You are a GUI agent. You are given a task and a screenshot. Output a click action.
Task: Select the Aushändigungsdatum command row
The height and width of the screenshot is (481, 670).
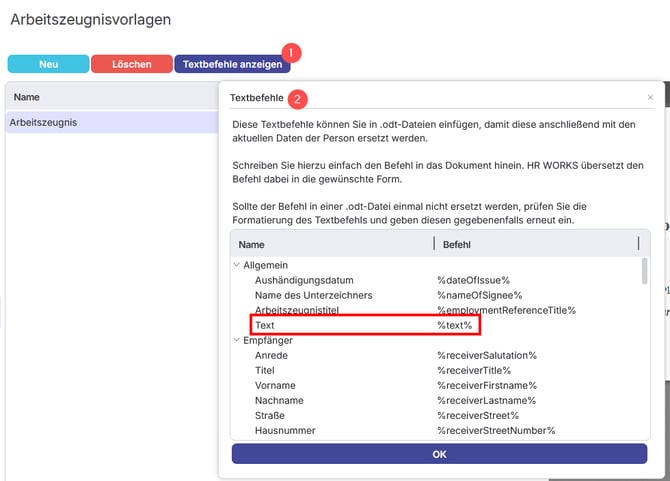coord(304,280)
